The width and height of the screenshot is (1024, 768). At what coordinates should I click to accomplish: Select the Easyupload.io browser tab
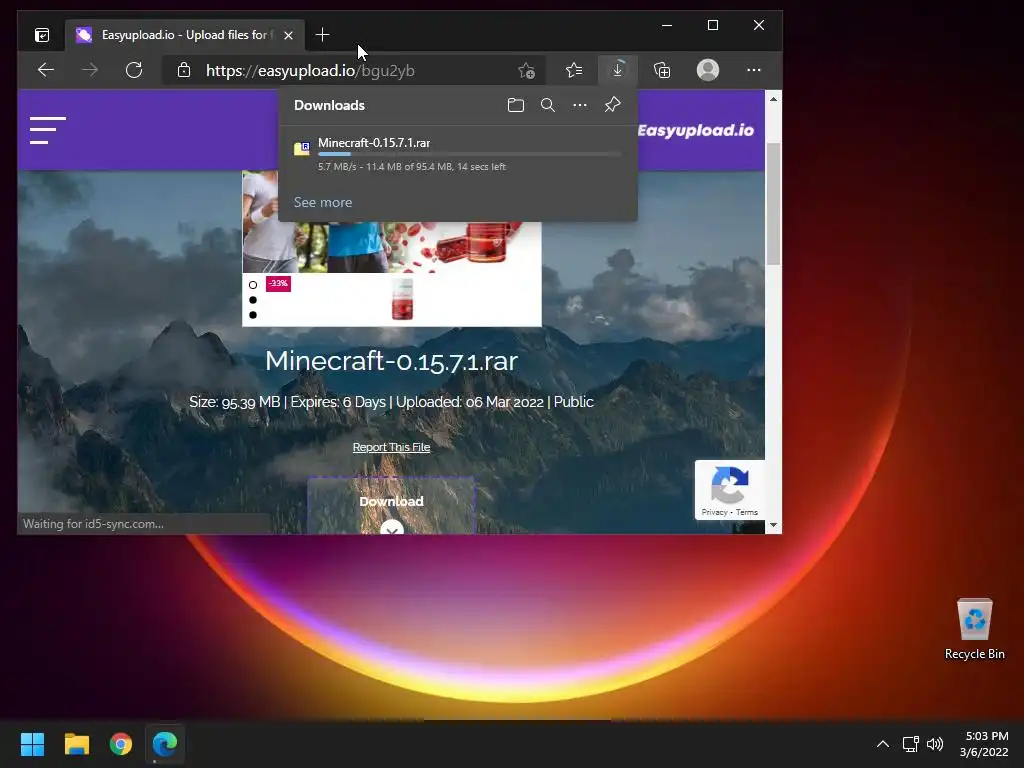click(x=184, y=35)
